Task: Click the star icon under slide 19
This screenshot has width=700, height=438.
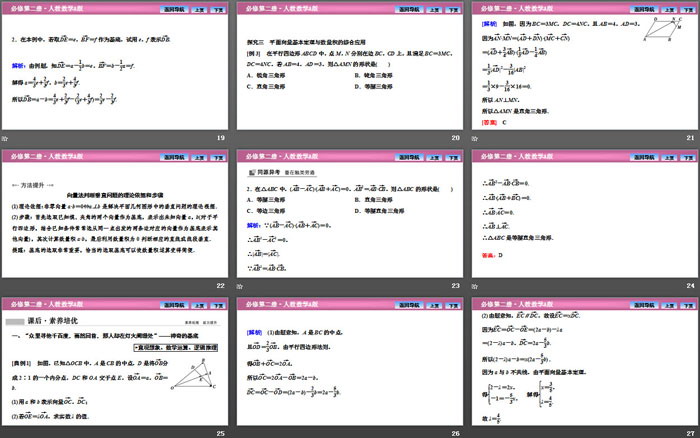Action: [6, 136]
